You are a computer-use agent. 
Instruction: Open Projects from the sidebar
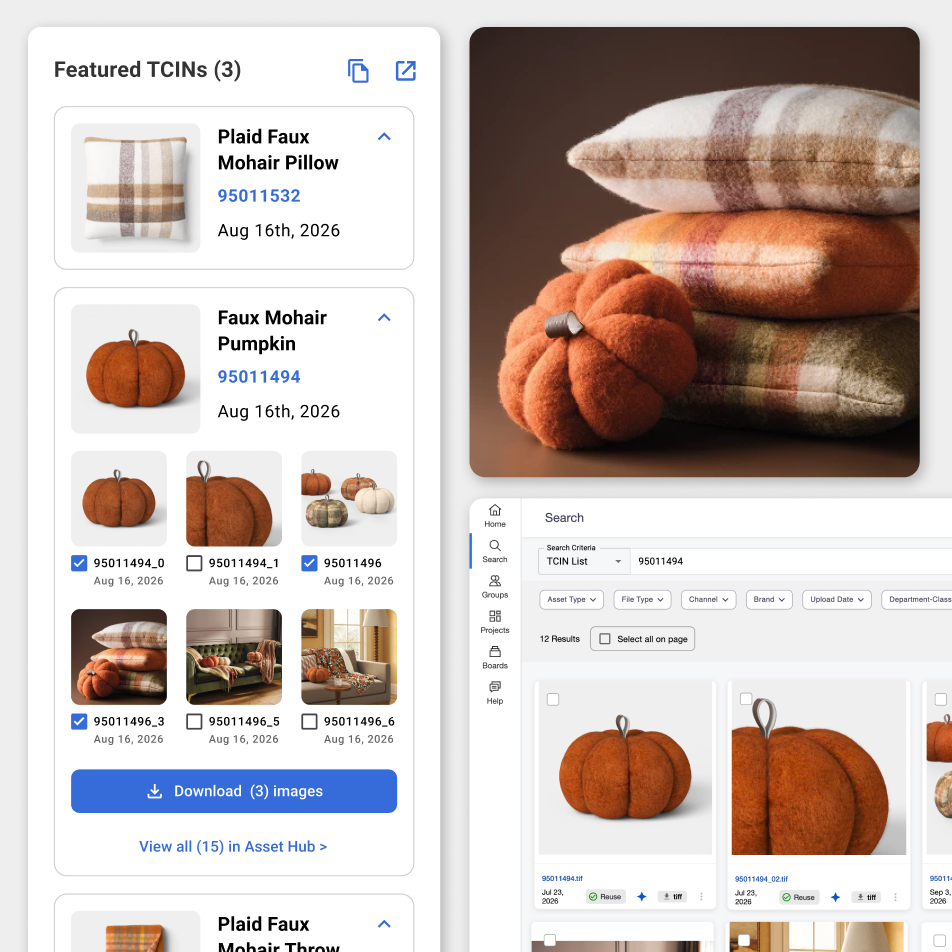coord(495,622)
